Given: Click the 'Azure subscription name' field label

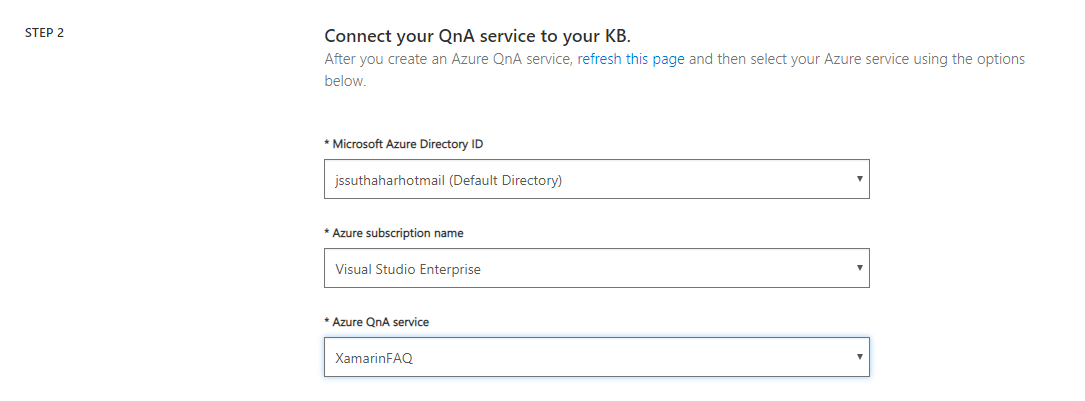Looking at the screenshot, I should click(398, 233).
